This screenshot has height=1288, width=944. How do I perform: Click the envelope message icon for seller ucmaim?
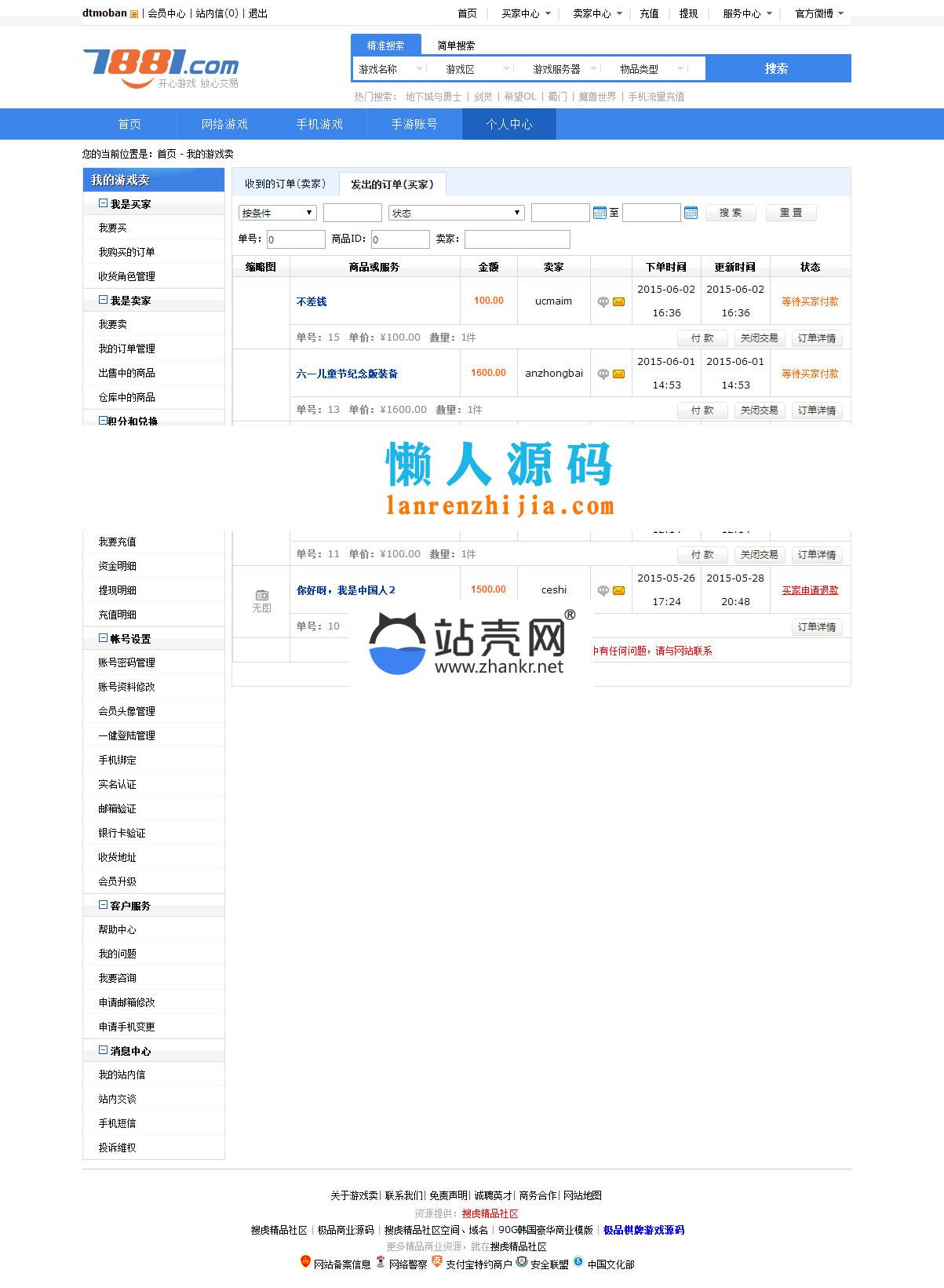pos(618,302)
